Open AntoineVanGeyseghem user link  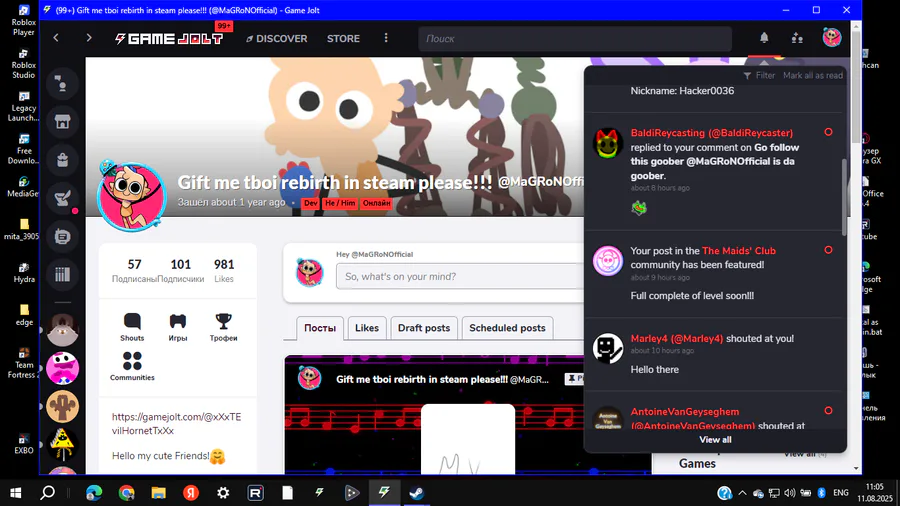(x=693, y=419)
